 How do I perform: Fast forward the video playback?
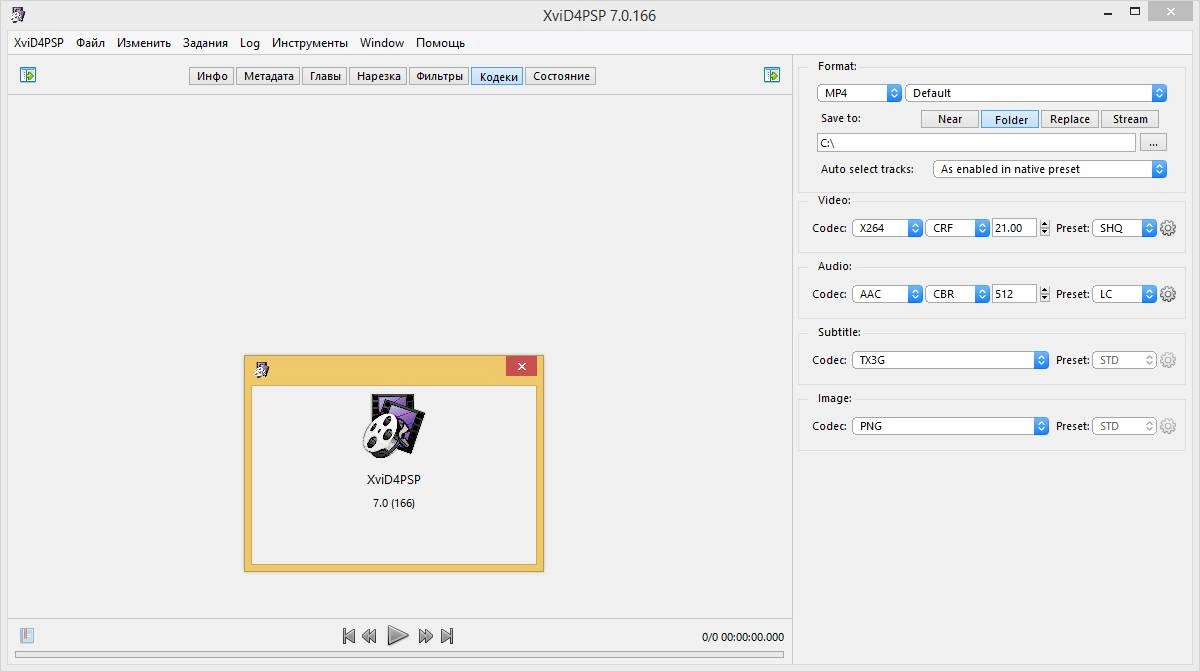tap(425, 636)
